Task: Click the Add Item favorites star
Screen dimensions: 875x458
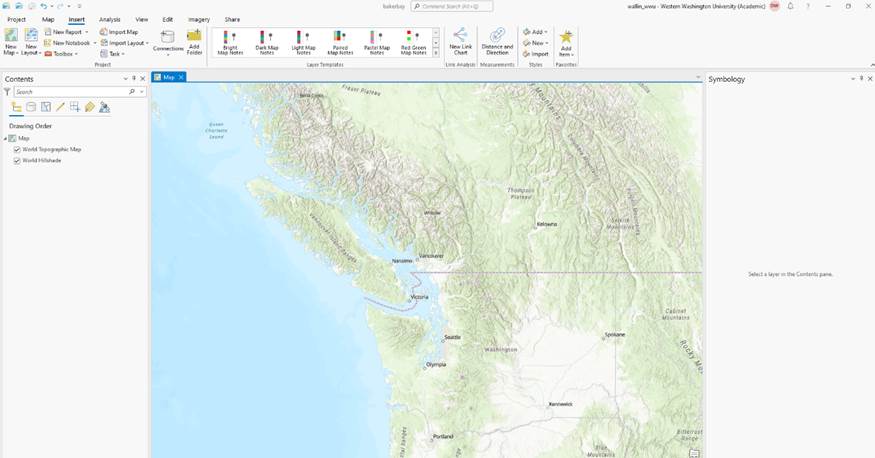Action: (566, 37)
